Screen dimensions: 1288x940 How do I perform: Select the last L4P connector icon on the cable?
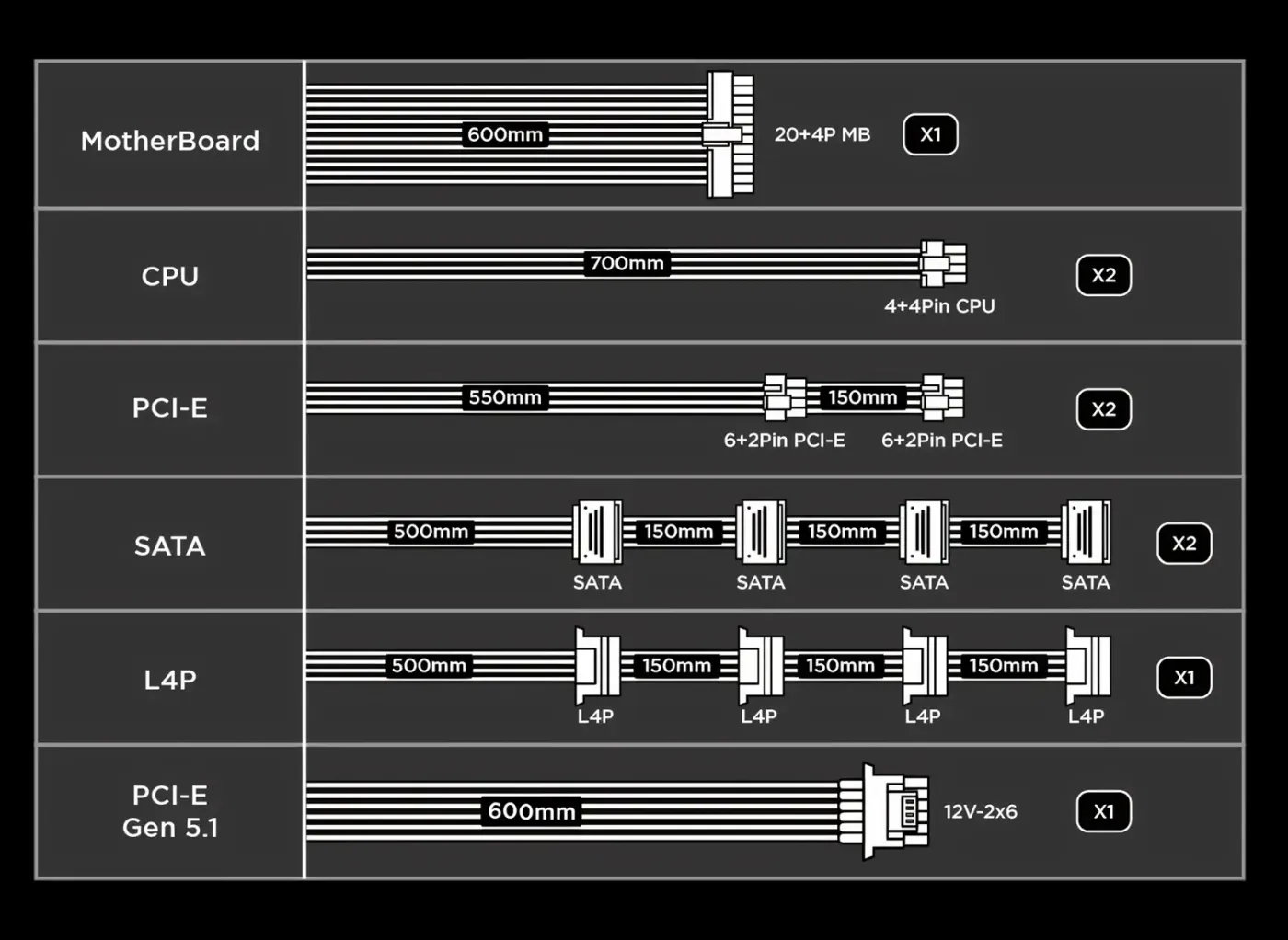[x=1088, y=666]
